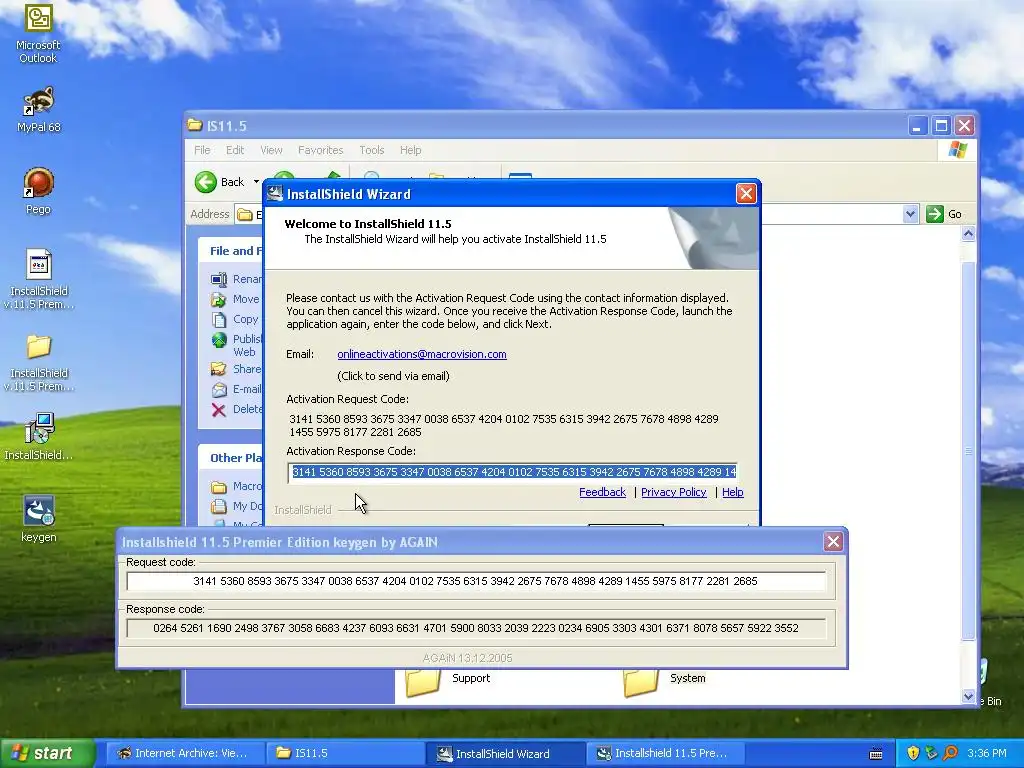Viewport: 1024px width, 768px height.
Task: Click the red Delete X icon
Action: (x=219, y=409)
